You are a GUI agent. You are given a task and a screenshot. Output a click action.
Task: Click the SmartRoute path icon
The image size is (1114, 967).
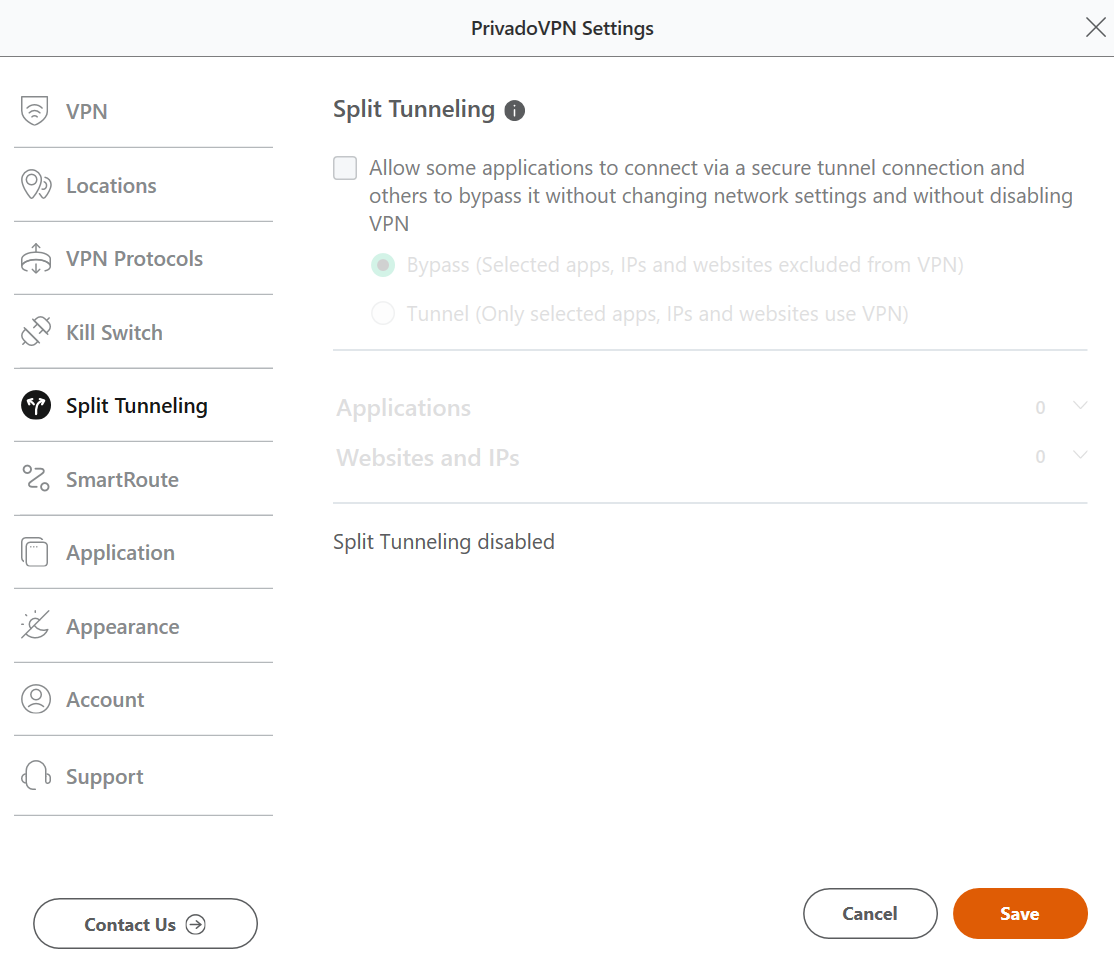pyautogui.click(x=36, y=478)
